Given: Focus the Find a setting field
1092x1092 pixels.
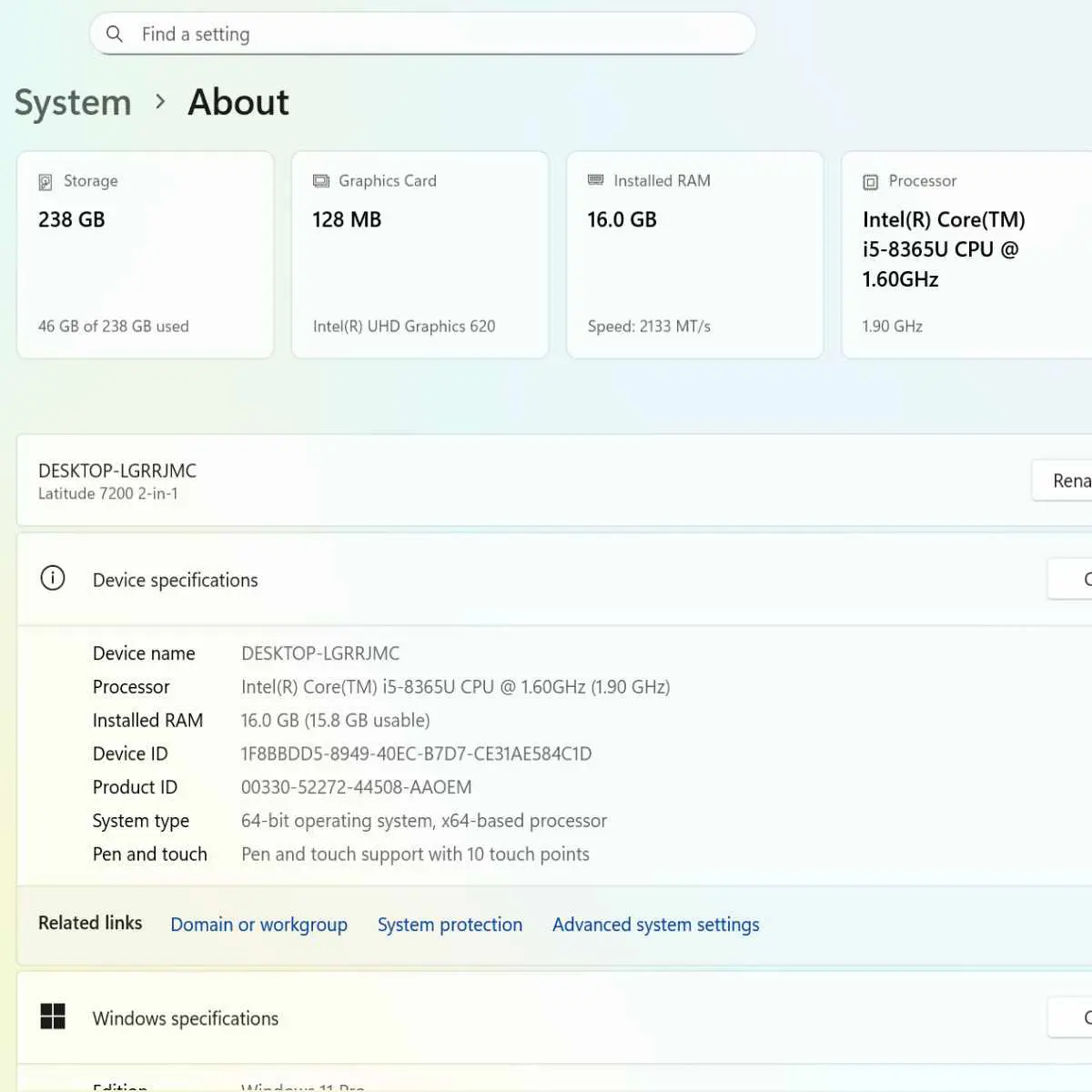Looking at the screenshot, I should [x=422, y=34].
